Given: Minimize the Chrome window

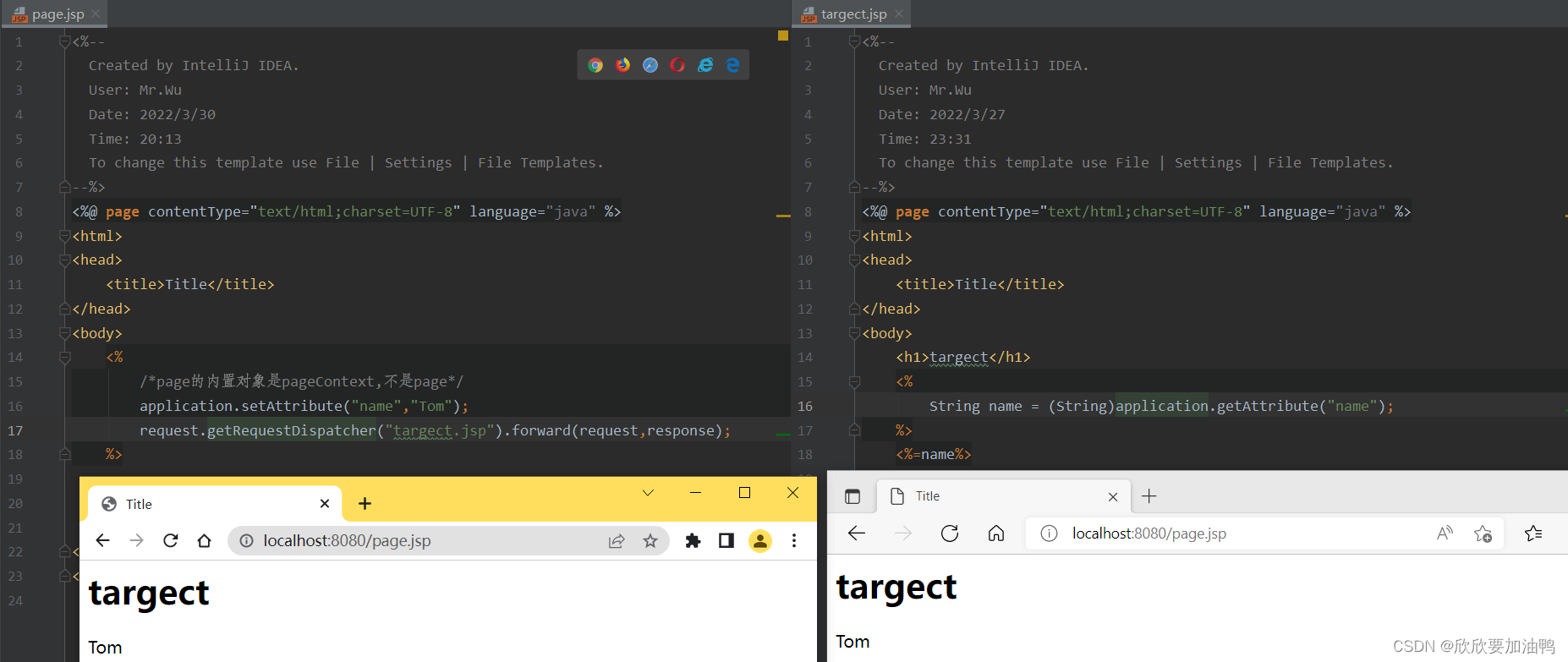Looking at the screenshot, I should pyautogui.click(x=695, y=493).
